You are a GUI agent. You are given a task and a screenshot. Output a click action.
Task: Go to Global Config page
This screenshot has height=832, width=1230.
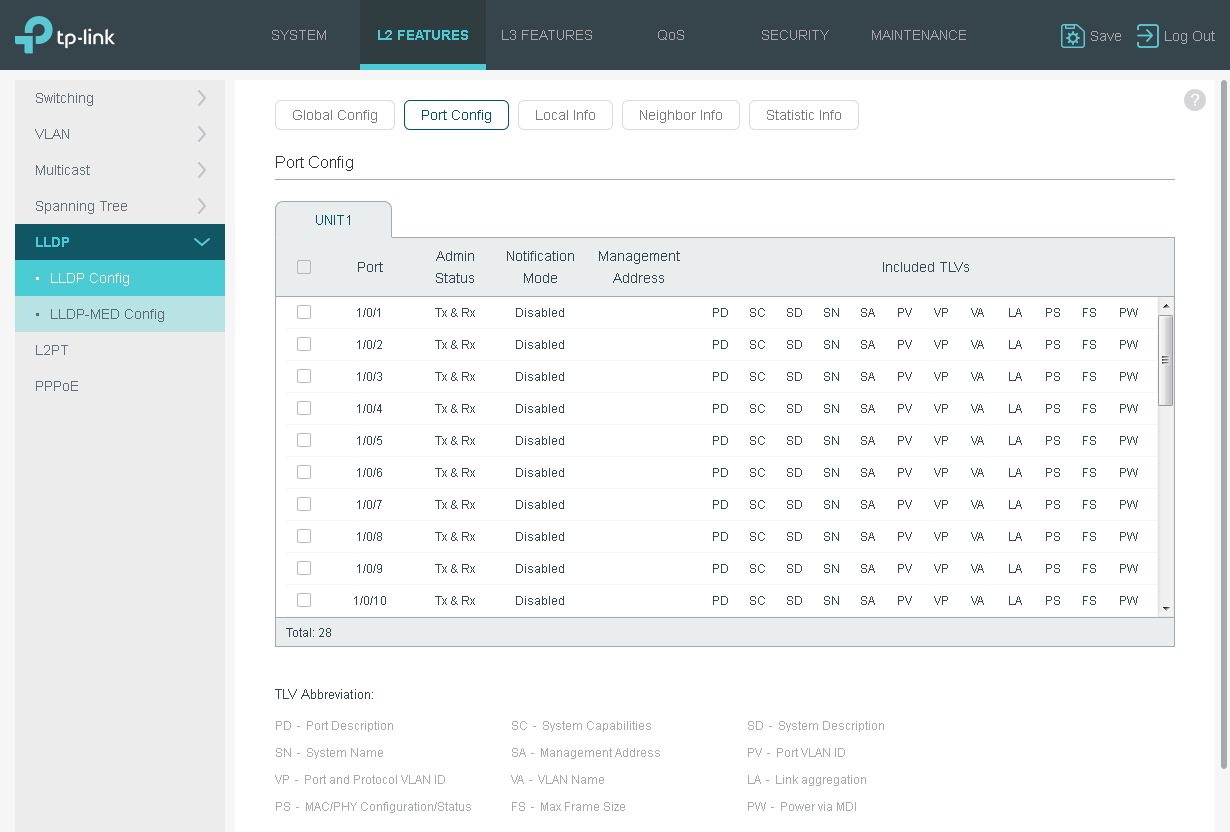335,115
